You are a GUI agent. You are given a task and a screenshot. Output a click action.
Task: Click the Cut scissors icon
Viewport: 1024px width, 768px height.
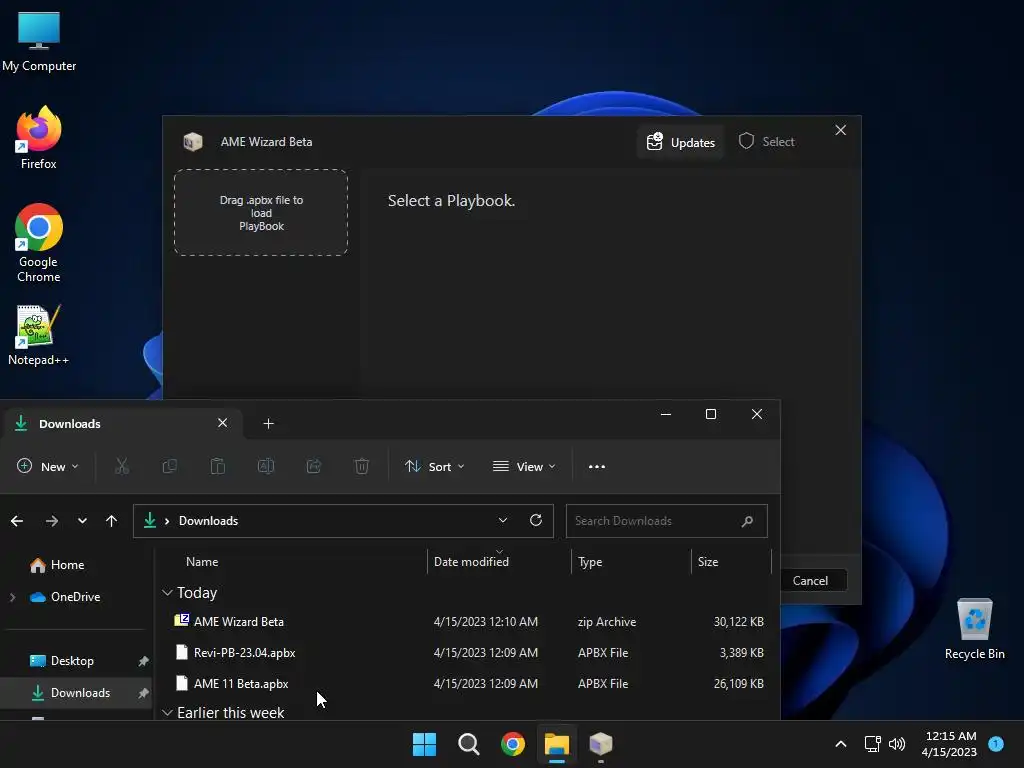point(121,466)
